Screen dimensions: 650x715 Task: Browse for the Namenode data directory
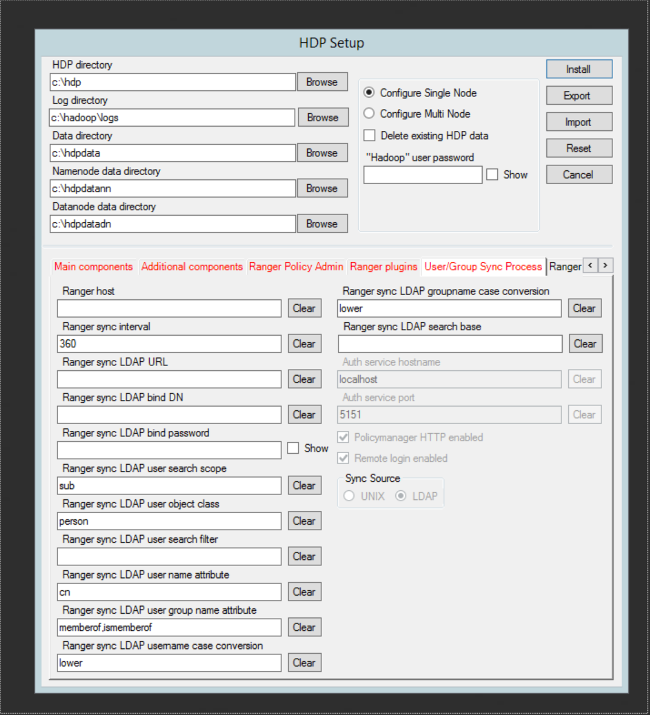322,188
